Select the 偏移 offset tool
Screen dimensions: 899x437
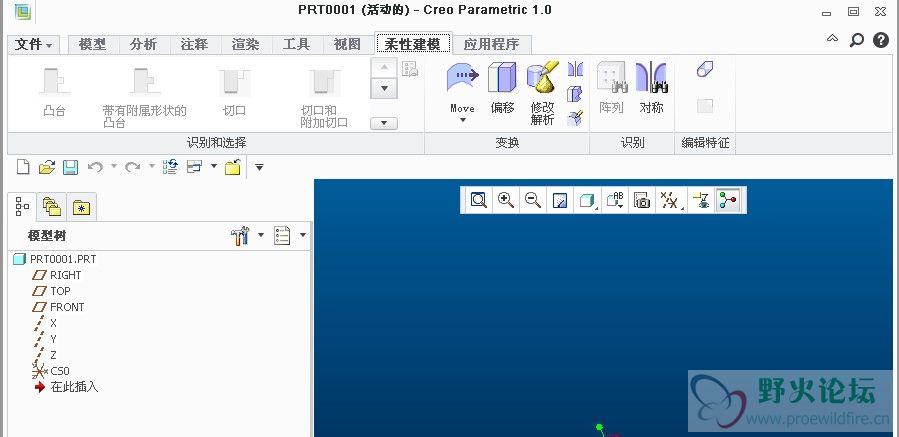click(x=502, y=77)
